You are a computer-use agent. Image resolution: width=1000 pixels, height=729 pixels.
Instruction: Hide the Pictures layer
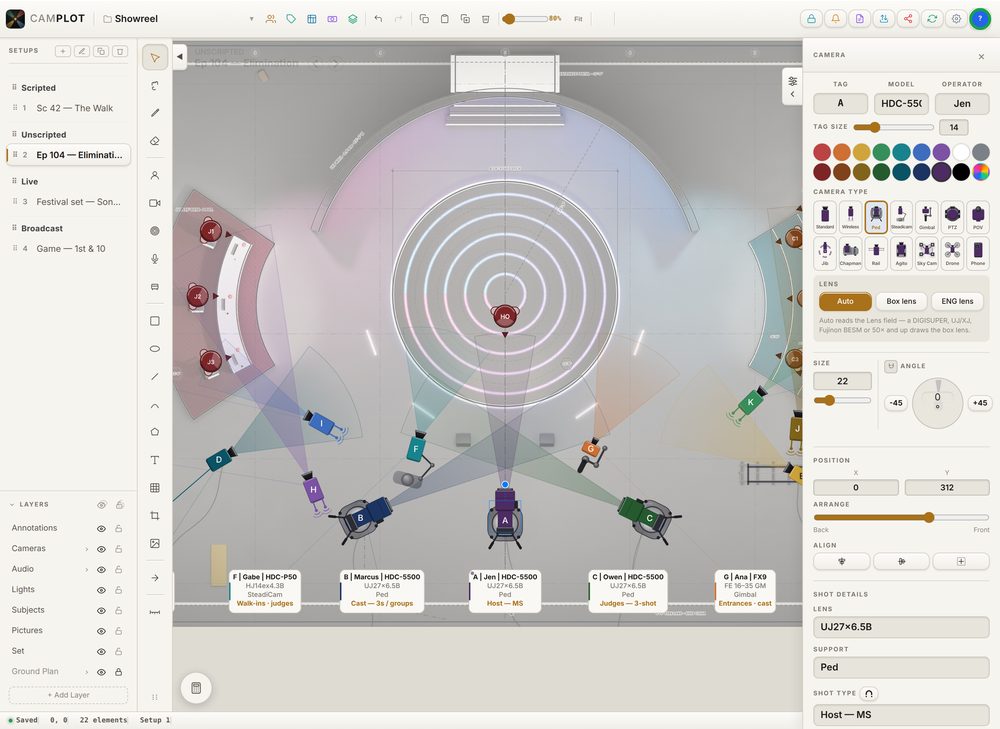[101, 631]
